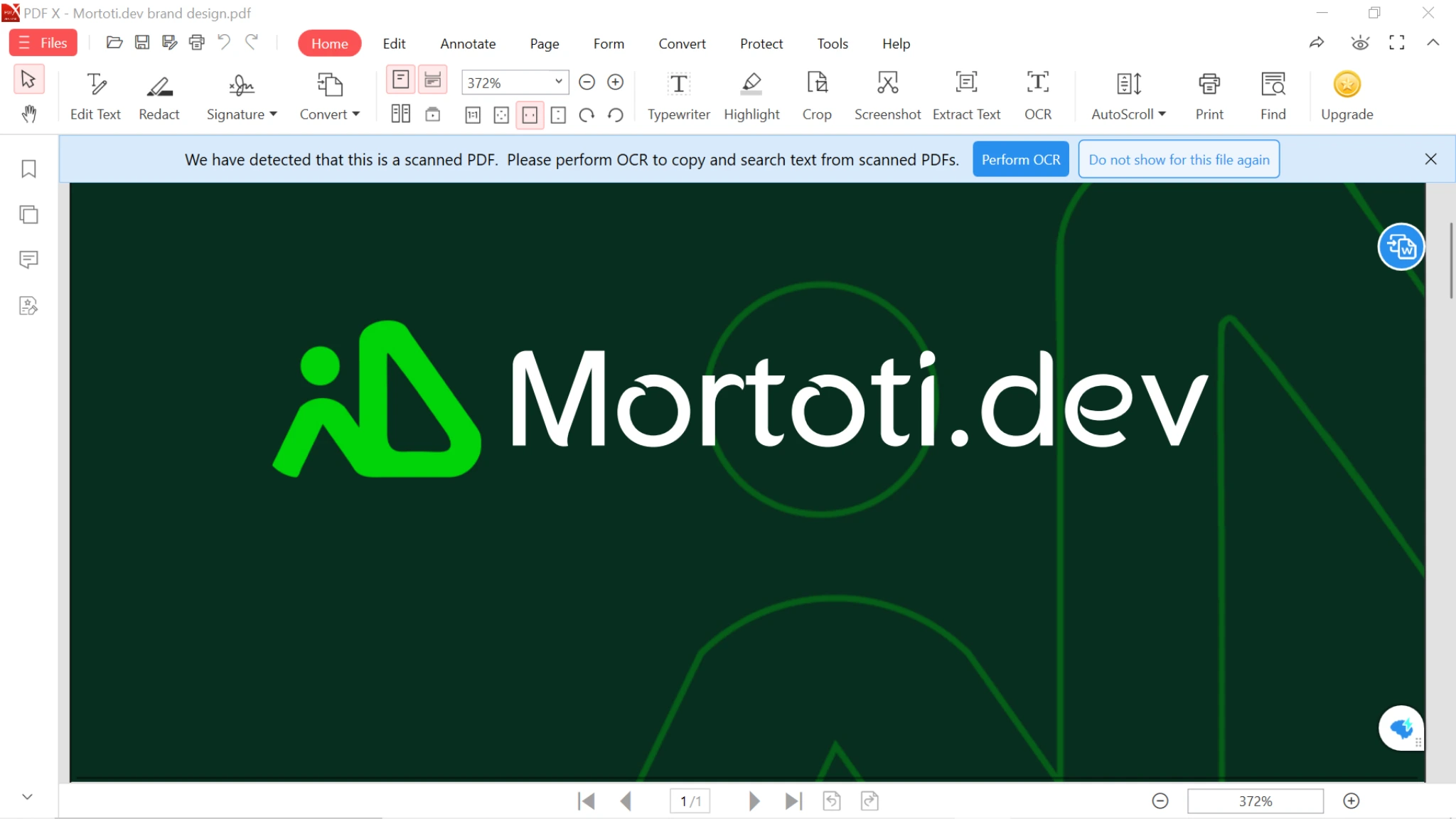Click the Save As icon with pencil
This screenshot has width=1456, height=819.
point(169,43)
